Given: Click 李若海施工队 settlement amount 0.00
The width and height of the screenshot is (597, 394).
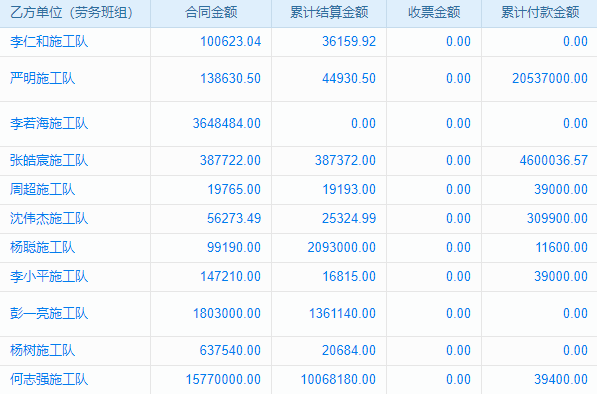Looking at the screenshot, I should 364,123.
